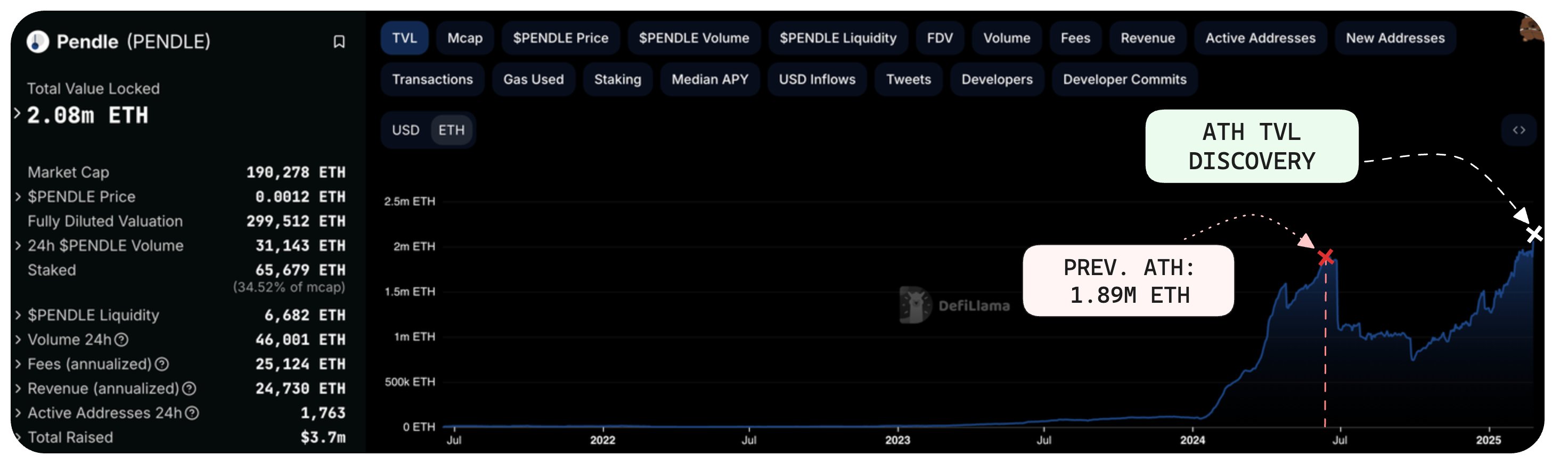Open the Median APY chart tab
1568x464 pixels.
tap(710, 79)
